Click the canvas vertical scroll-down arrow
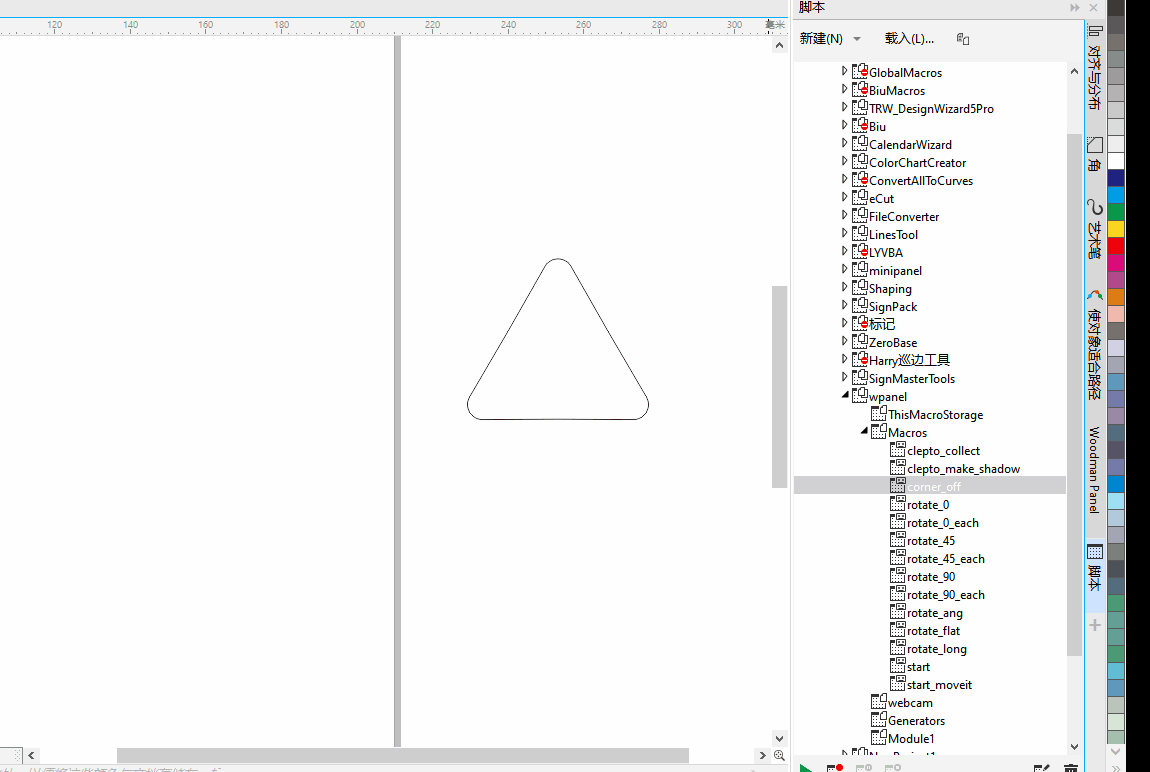 click(x=779, y=738)
